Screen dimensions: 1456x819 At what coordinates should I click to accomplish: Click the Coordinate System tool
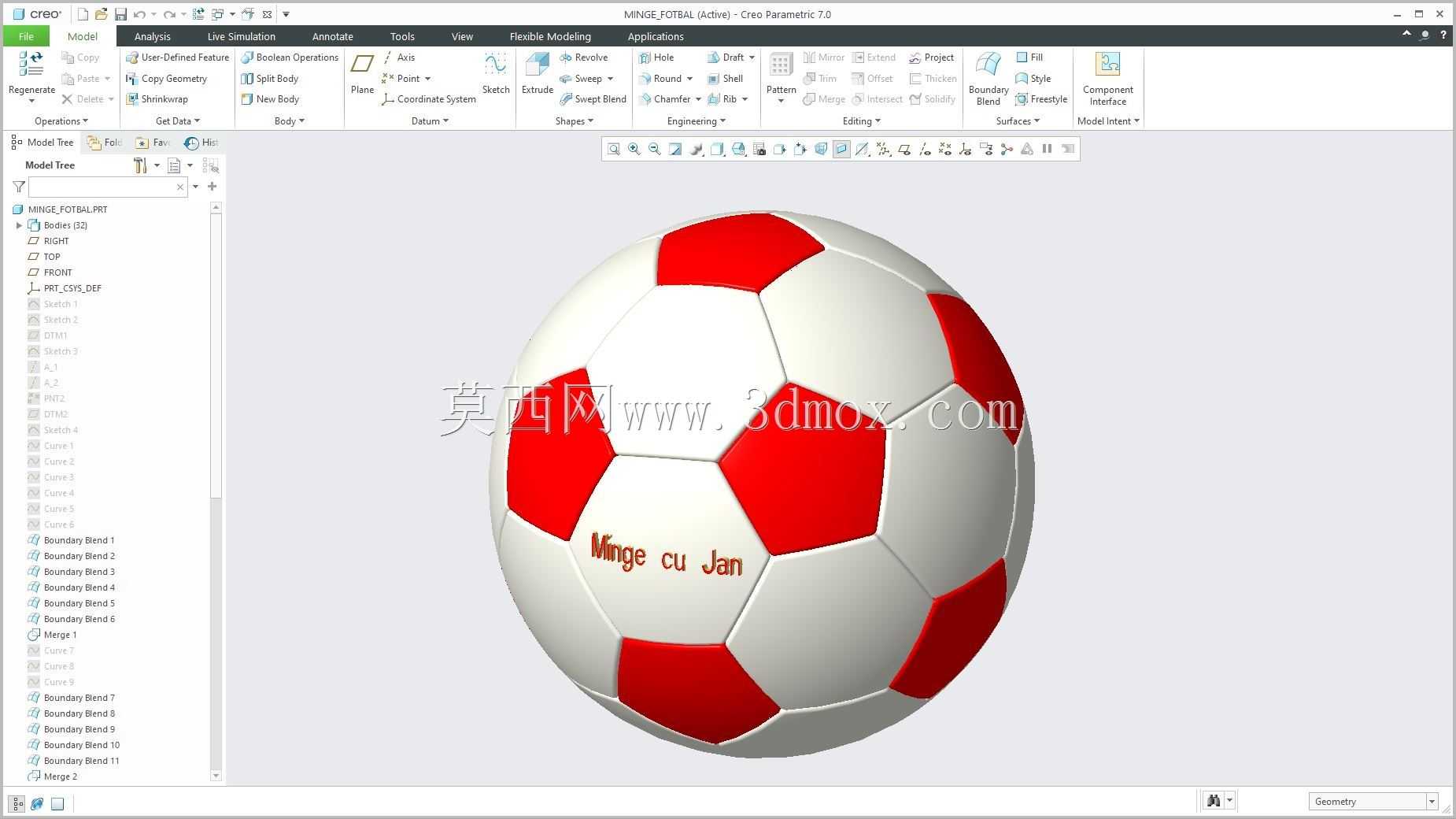tap(428, 99)
